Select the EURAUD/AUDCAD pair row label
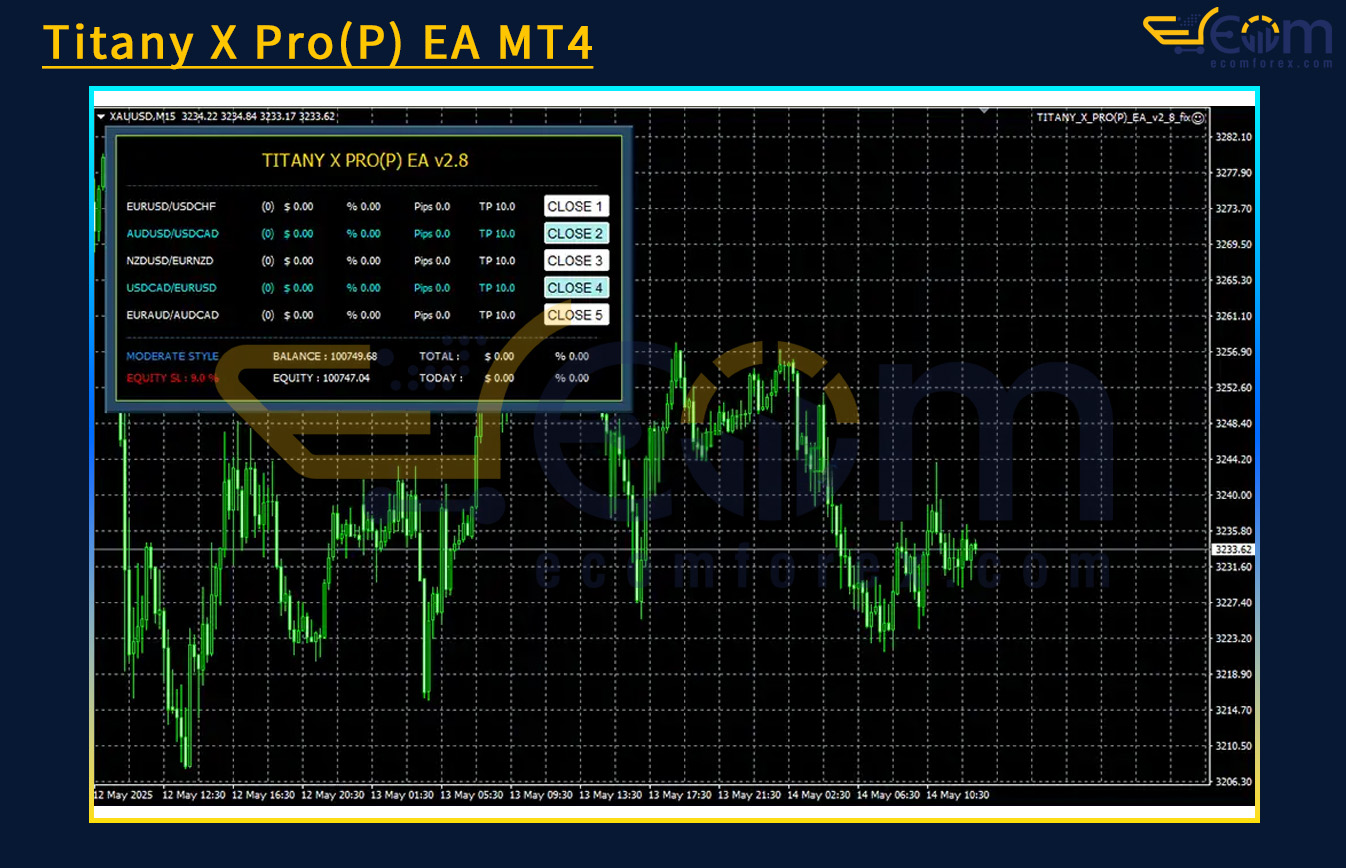 172,315
